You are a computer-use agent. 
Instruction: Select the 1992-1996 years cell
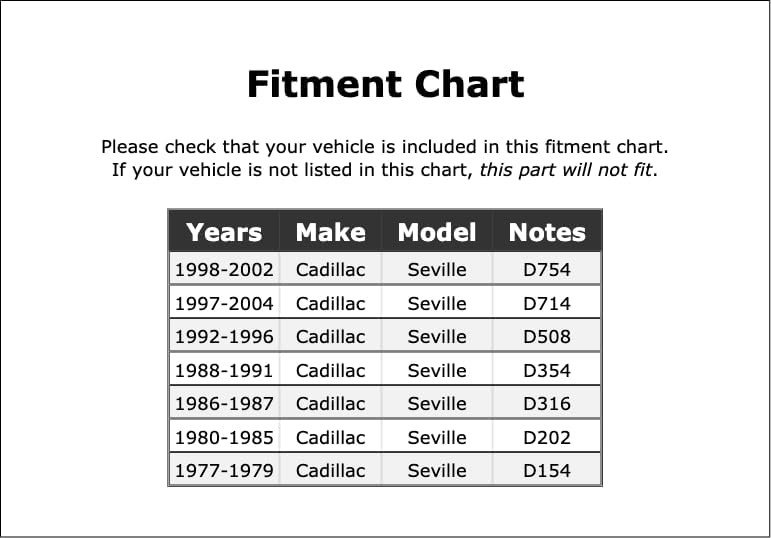click(x=224, y=336)
